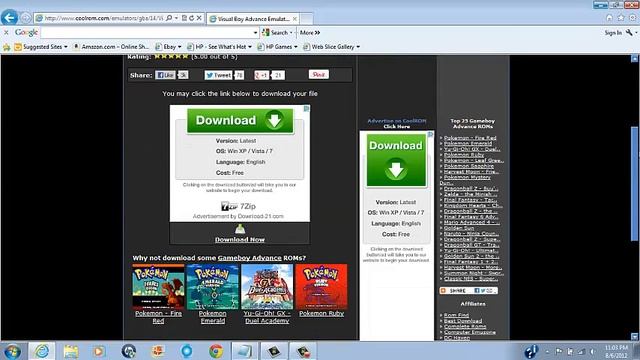Open Rom Find affiliate link
Viewport: 640px width, 360px height.
[456, 315]
